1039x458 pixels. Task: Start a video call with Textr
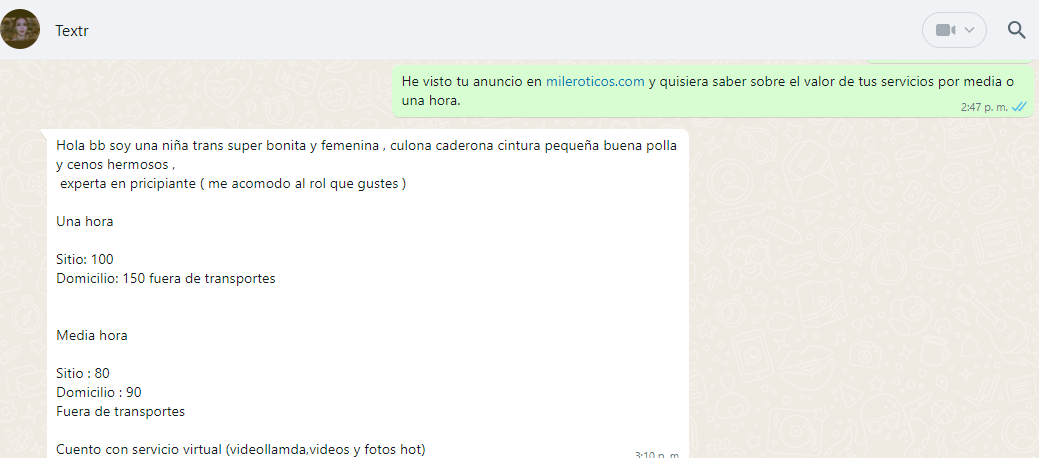(x=945, y=30)
